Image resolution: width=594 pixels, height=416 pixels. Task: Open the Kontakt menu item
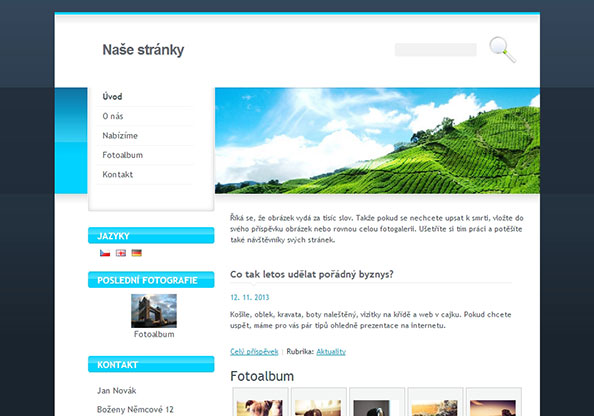117,175
